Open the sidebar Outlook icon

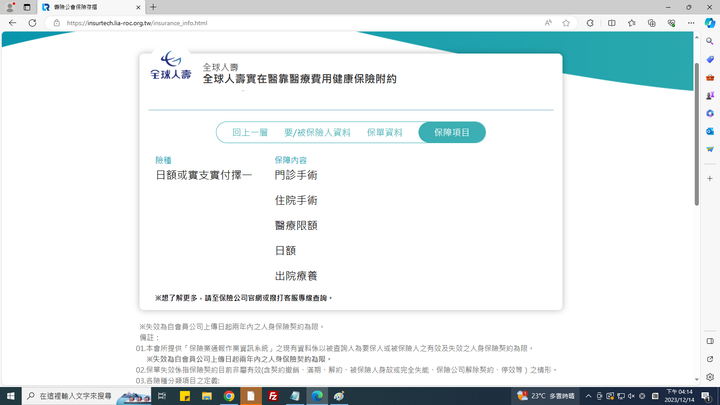(x=710, y=131)
